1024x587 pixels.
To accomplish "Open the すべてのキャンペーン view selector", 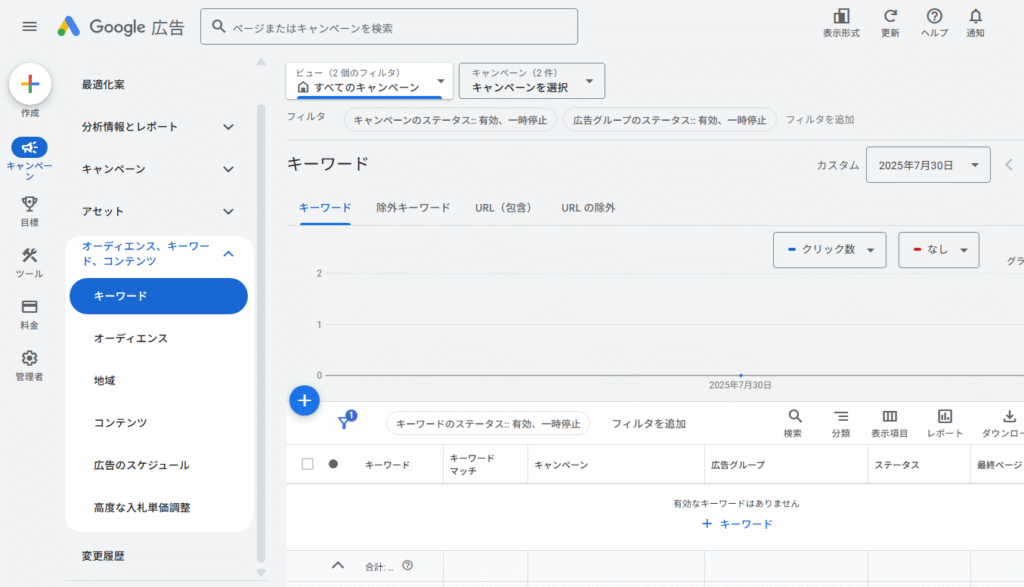I will coord(368,87).
